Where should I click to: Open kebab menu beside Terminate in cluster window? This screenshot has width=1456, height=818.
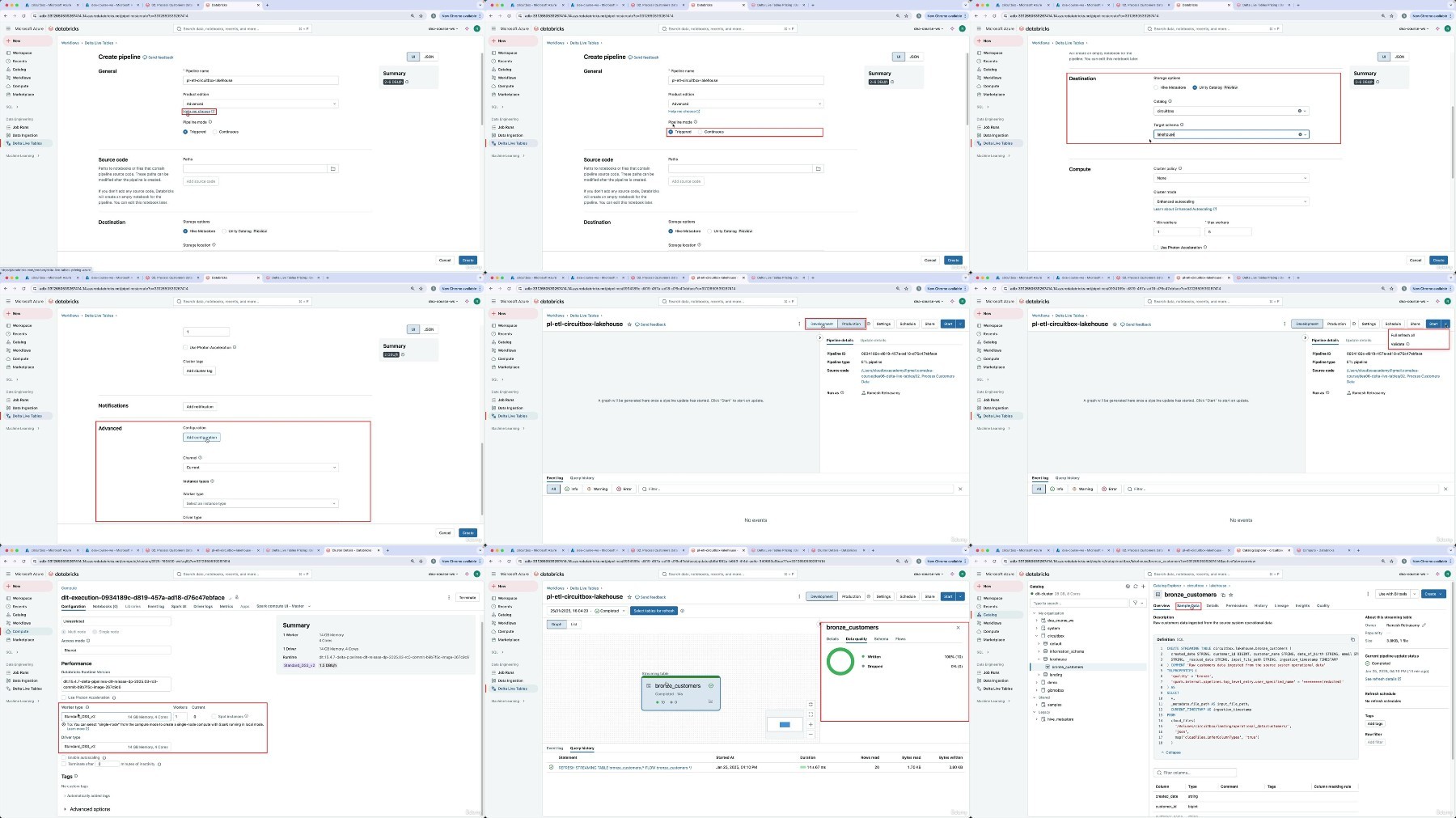449,597
